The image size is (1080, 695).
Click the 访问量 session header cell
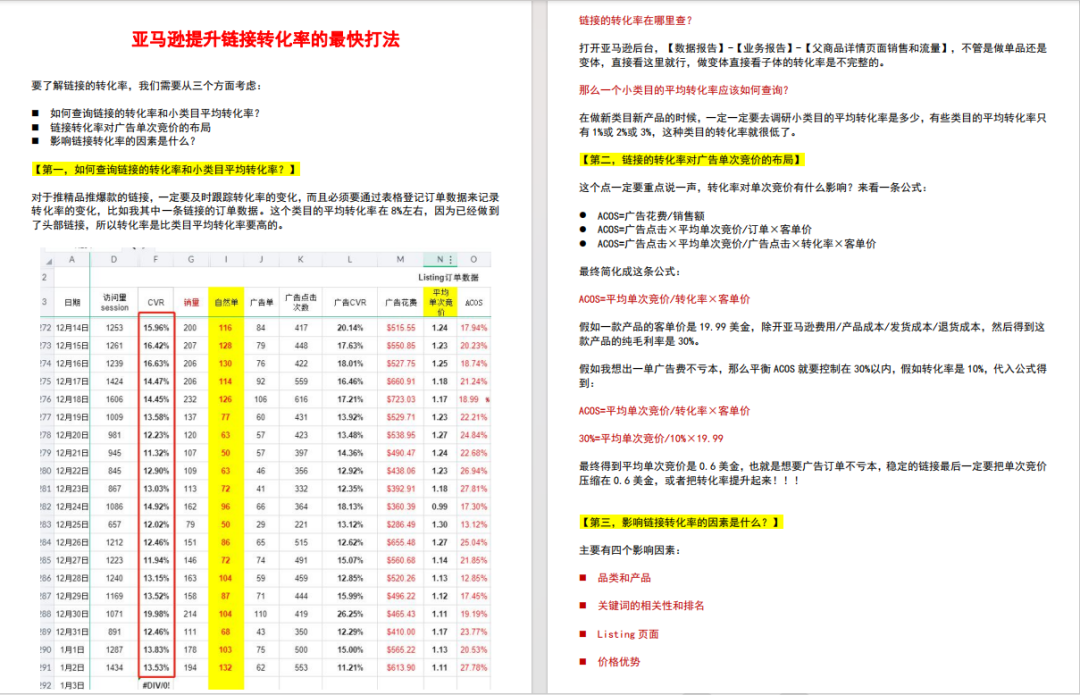coord(114,302)
